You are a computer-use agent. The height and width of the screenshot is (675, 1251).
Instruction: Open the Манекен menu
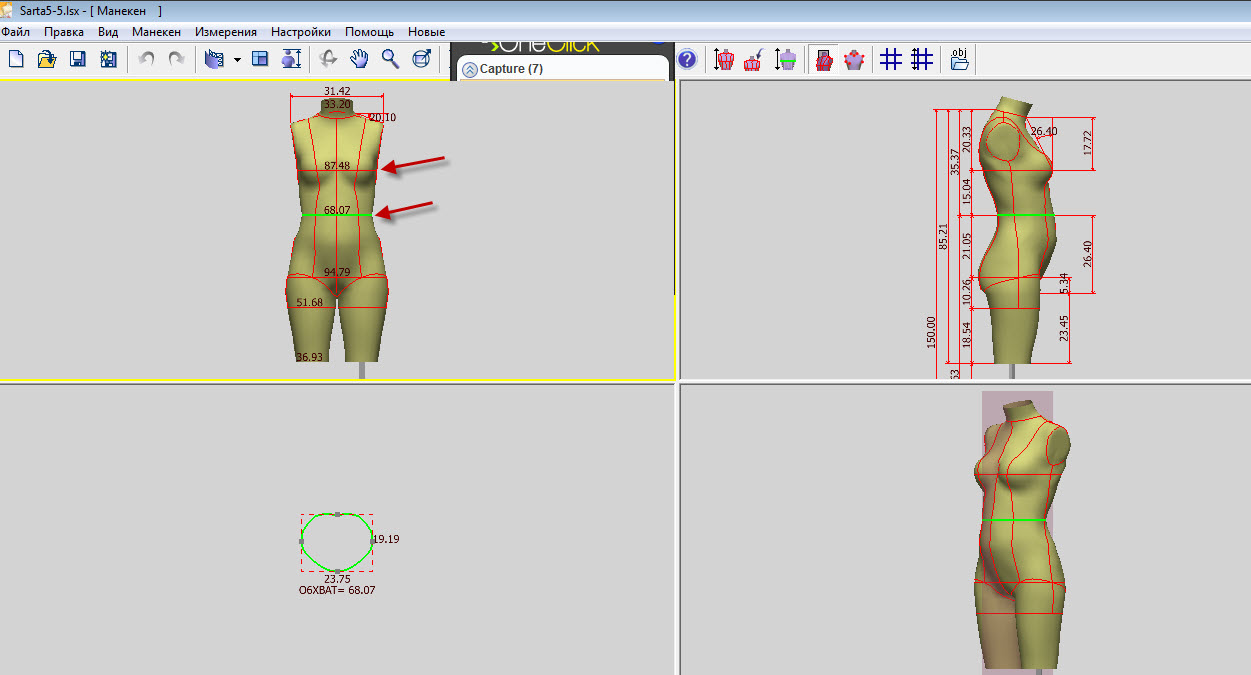[156, 32]
